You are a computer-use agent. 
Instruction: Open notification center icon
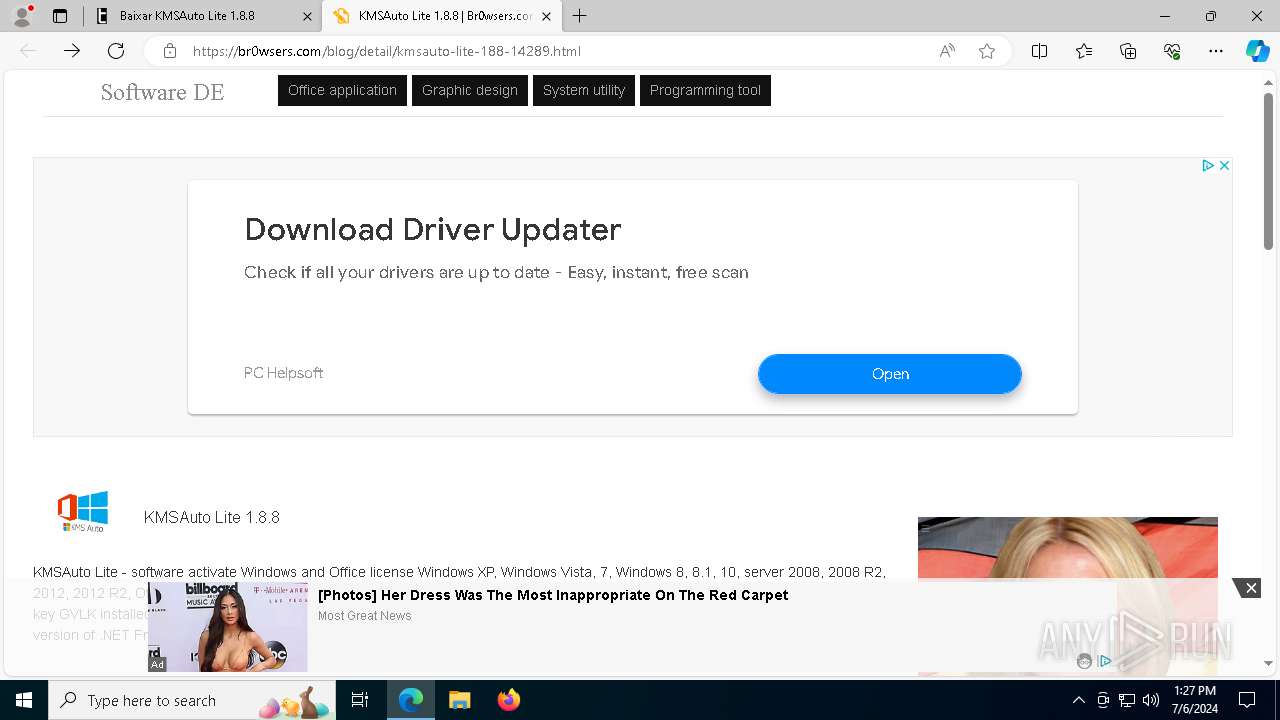pos(1248,700)
